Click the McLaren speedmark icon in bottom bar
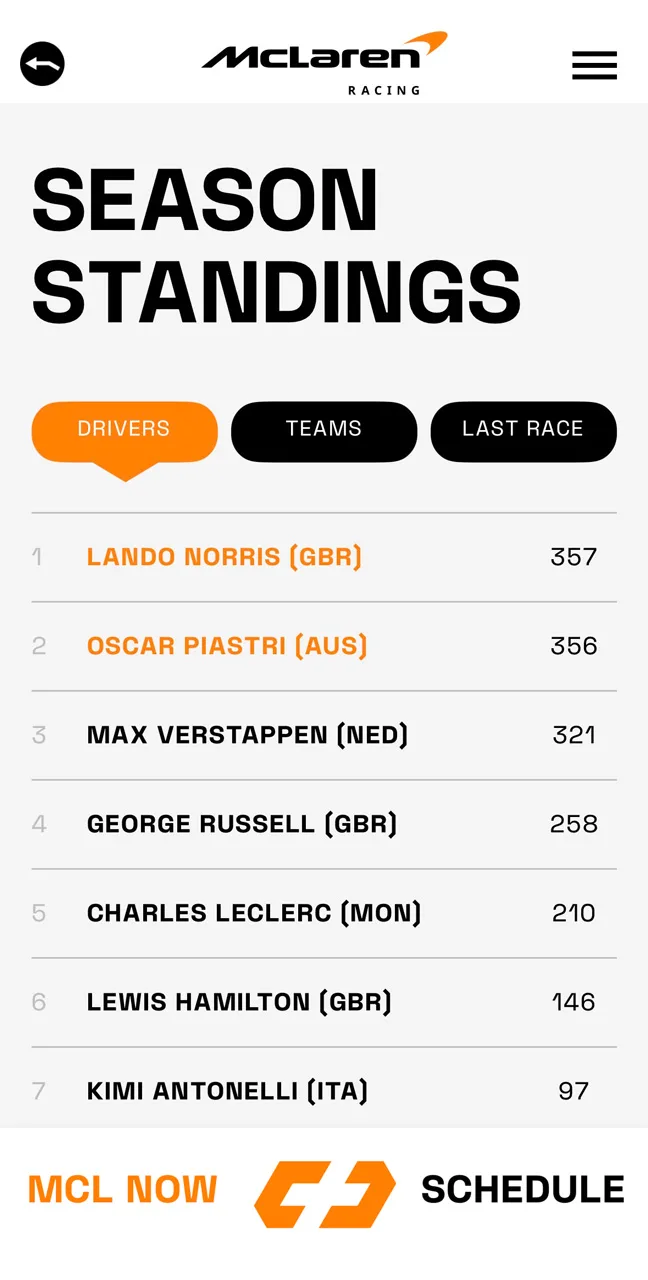This screenshot has width=648, height=1280. pyautogui.click(x=324, y=1190)
